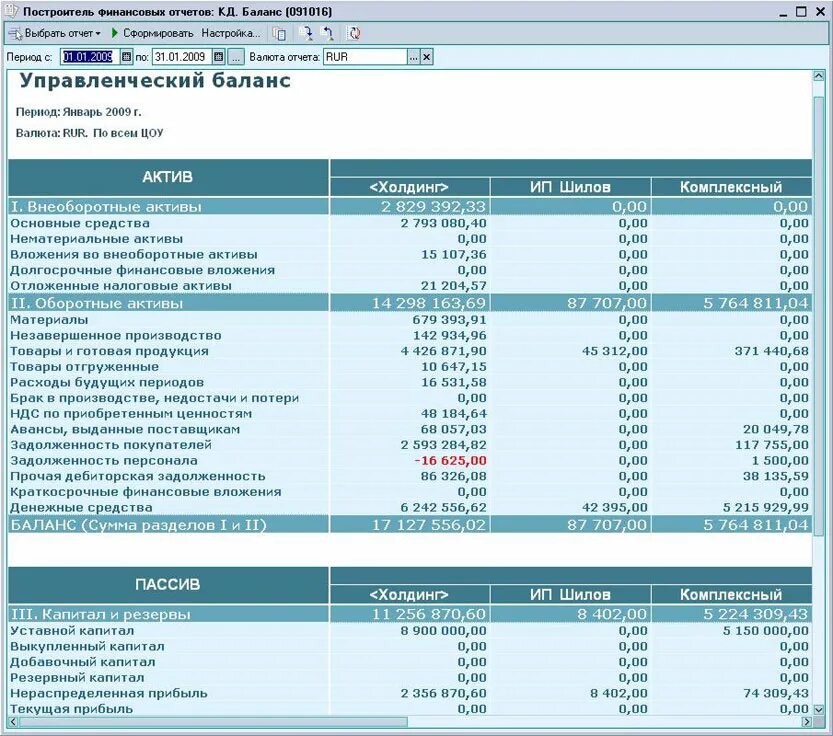Click value 21 204,57 for Отложенные налоговые активы
The width and height of the screenshot is (833, 736).
point(454,286)
